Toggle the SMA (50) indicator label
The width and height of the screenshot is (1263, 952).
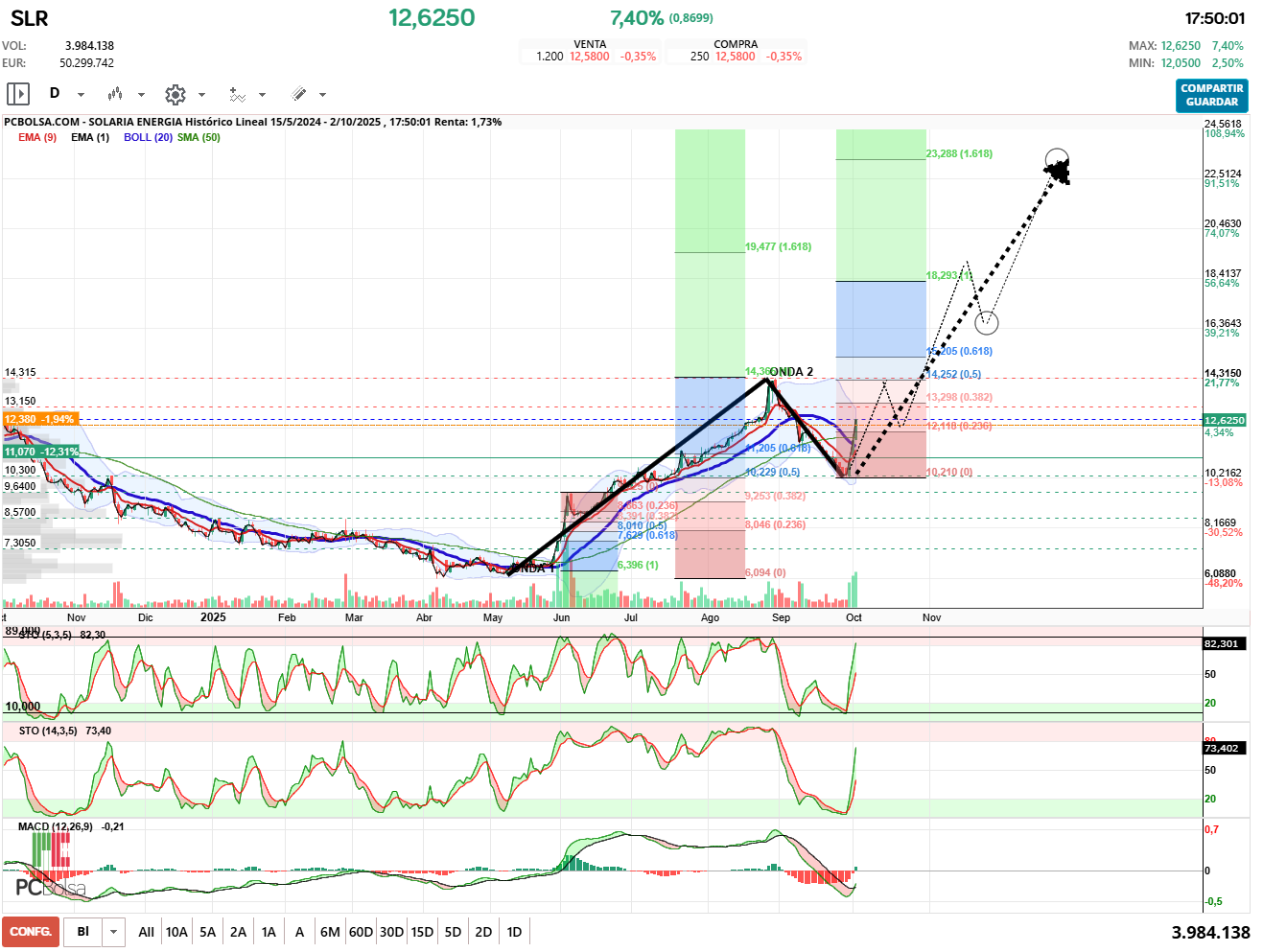pos(199,137)
